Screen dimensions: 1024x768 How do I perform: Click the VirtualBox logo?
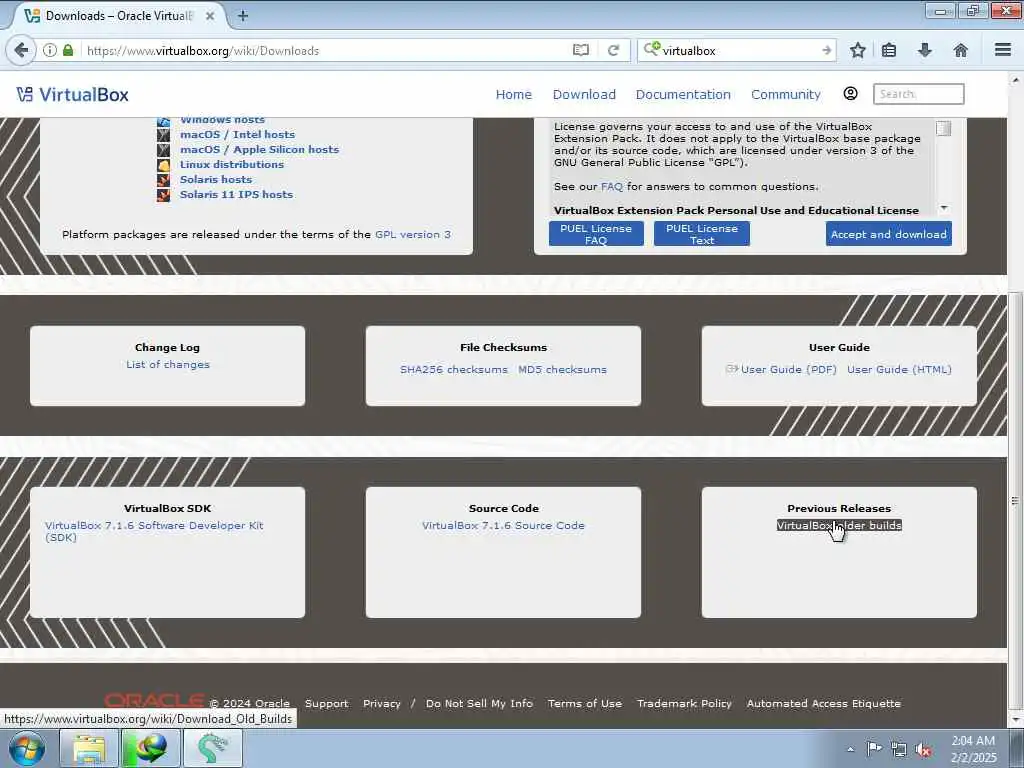tap(72, 95)
